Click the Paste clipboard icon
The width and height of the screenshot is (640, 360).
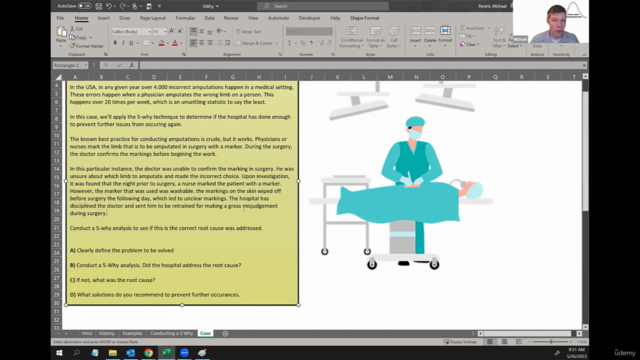coord(61,31)
